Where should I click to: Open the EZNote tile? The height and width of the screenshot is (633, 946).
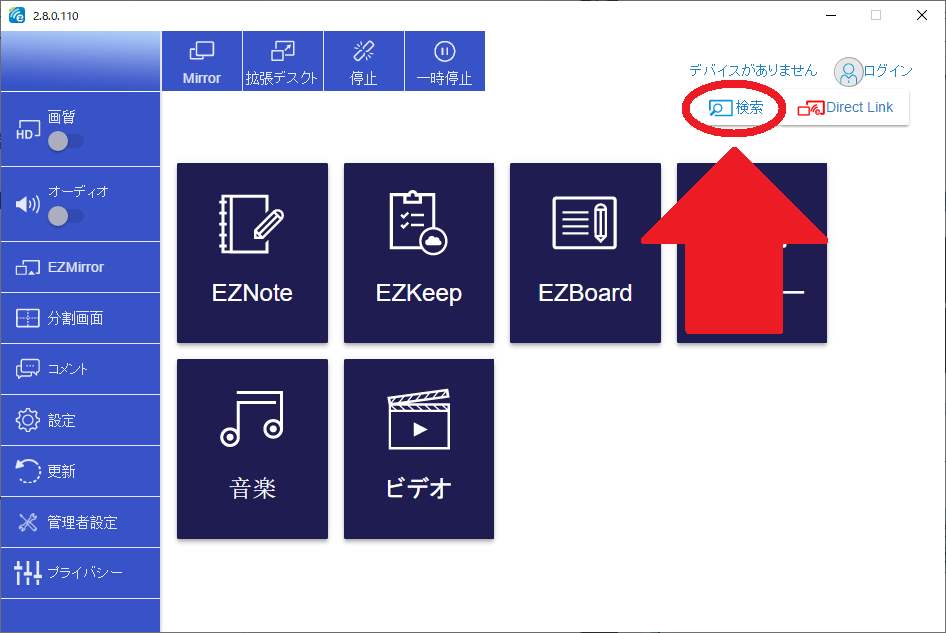coord(252,252)
